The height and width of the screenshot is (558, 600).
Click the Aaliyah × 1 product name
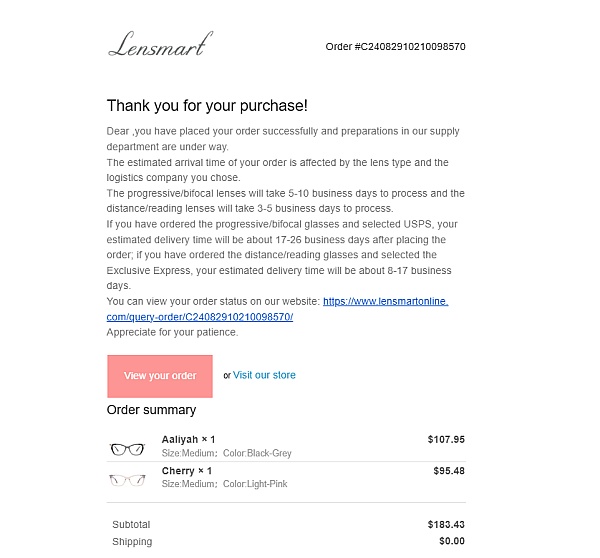click(x=188, y=439)
